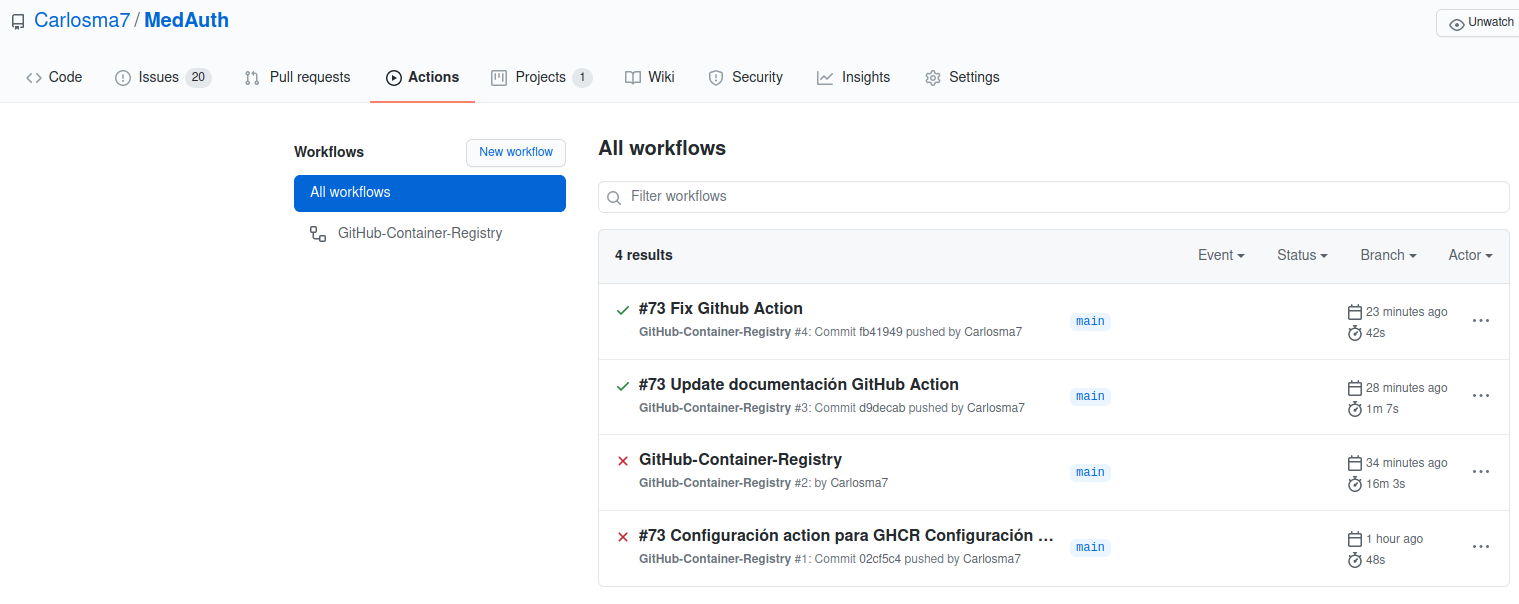Viewport: 1519px width, 604px height.
Task: Click calendar icon next to 28 minutes ago
Action: coord(1355,388)
